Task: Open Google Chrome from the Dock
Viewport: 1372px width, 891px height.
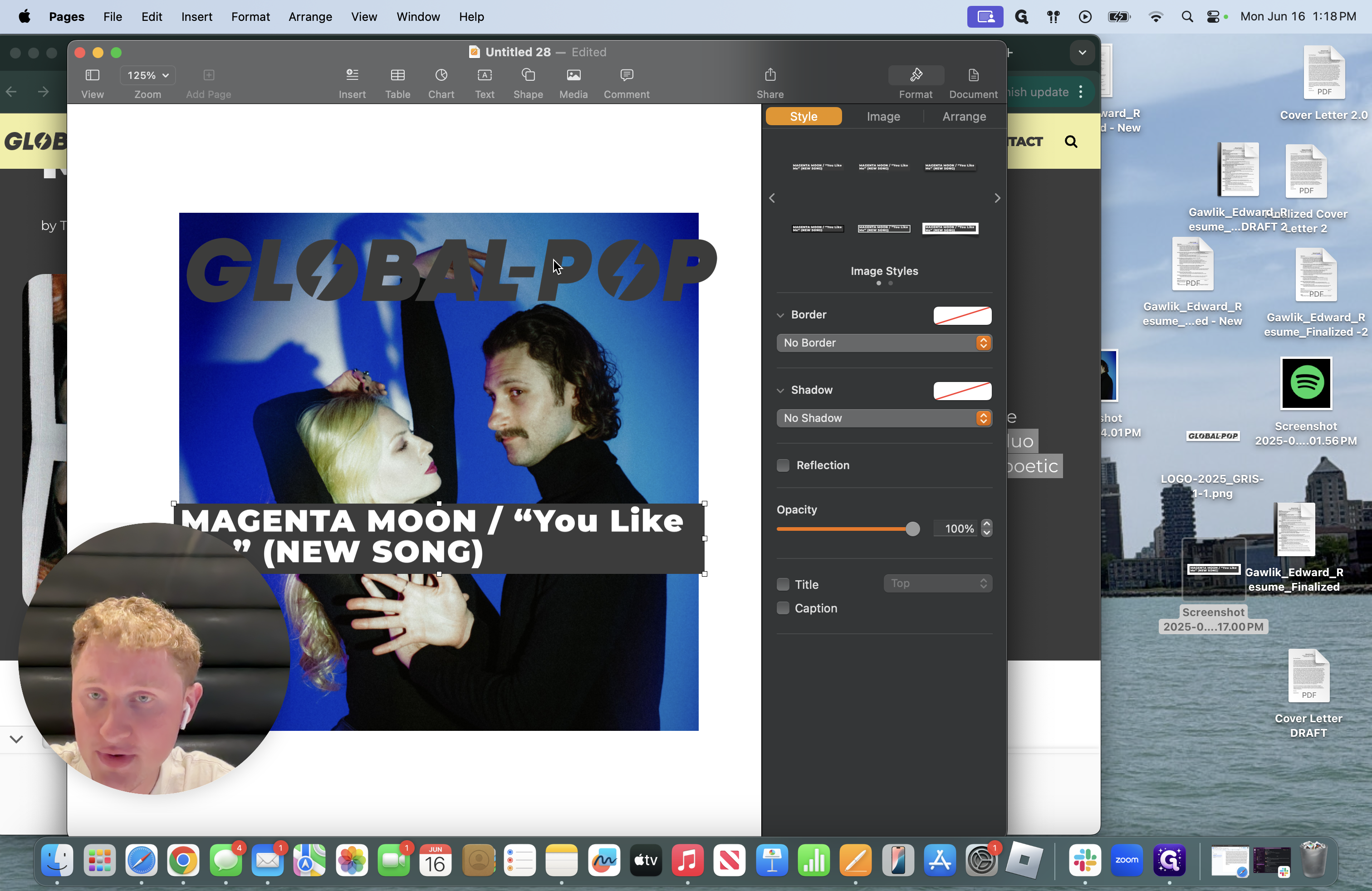Action: [x=183, y=861]
